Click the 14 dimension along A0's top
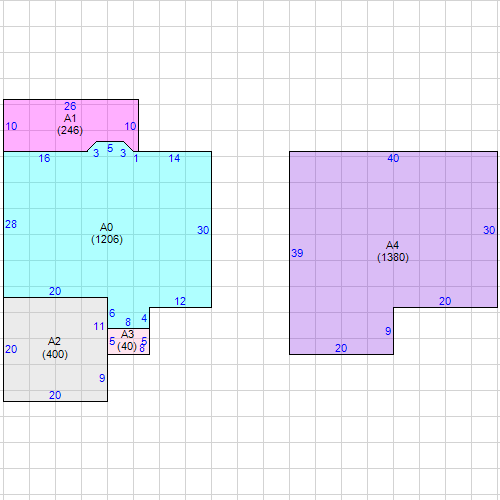Viewport: 500px width, 500px height. click(174, 158)
